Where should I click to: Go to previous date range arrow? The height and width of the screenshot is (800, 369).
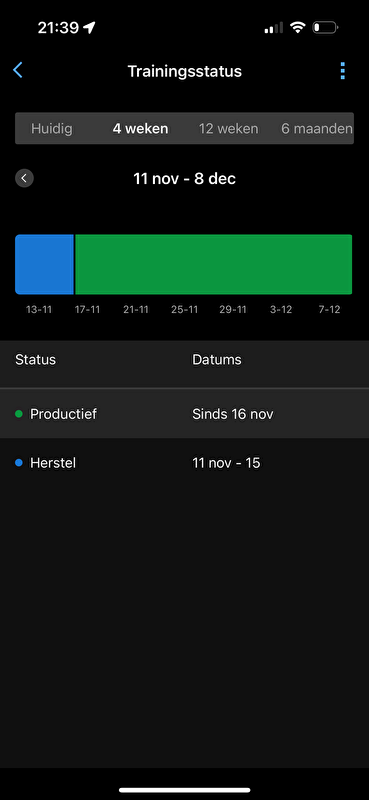(24, 179)
